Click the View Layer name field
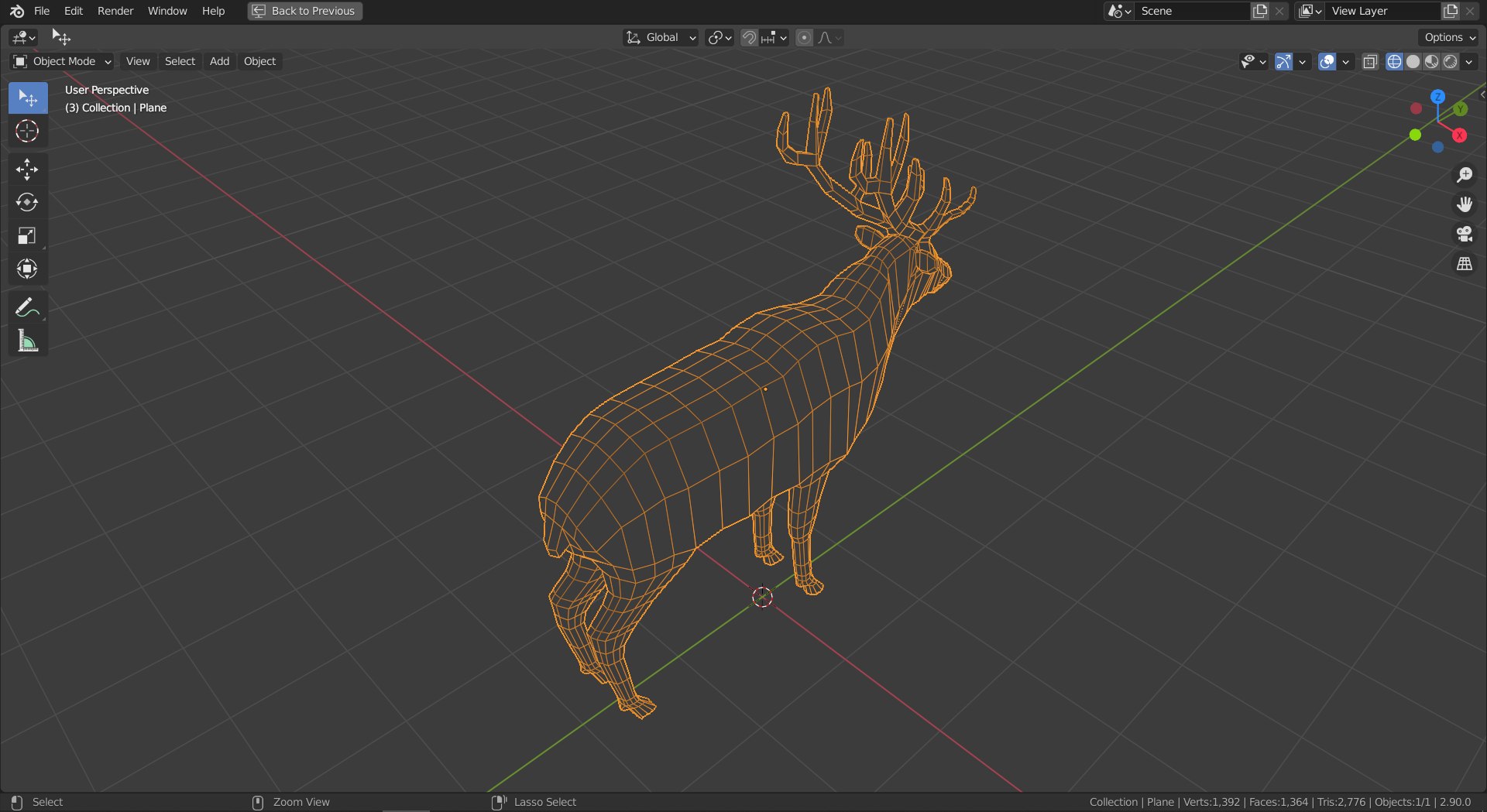 (x=1382, y=11)
